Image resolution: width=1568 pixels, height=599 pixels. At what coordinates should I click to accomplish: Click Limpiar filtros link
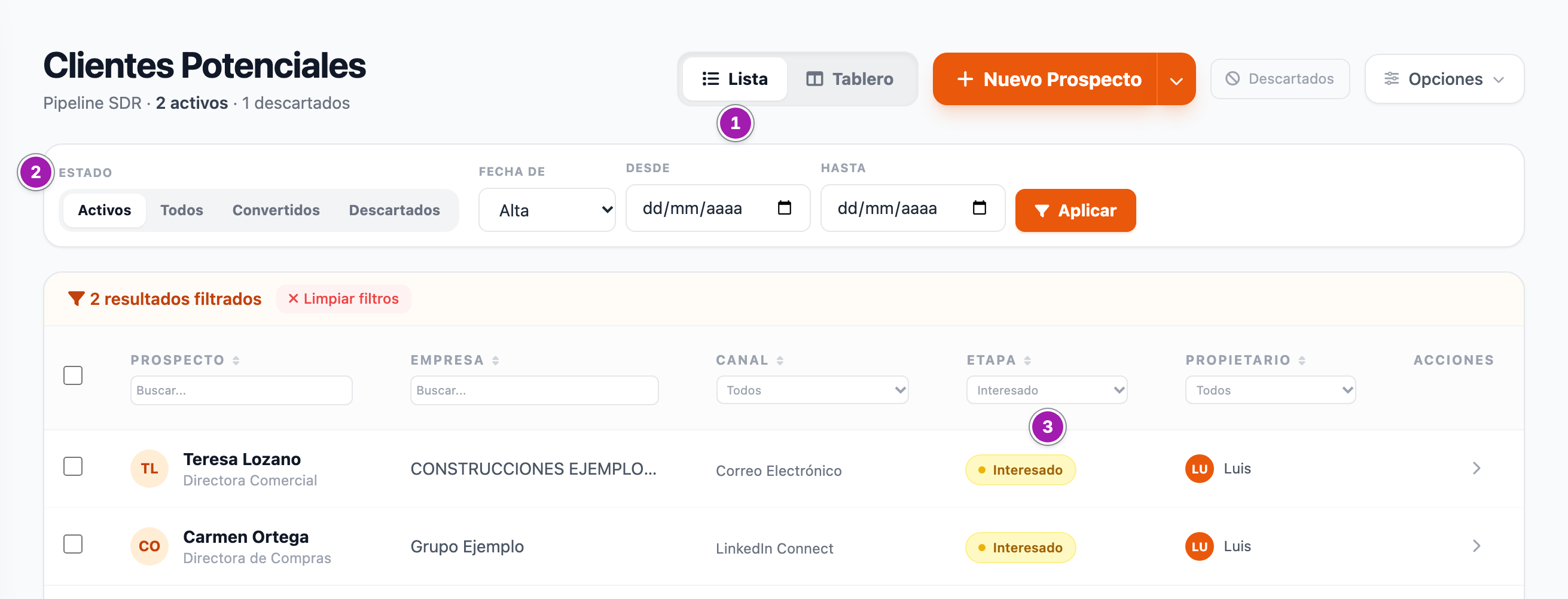(343, 299)
